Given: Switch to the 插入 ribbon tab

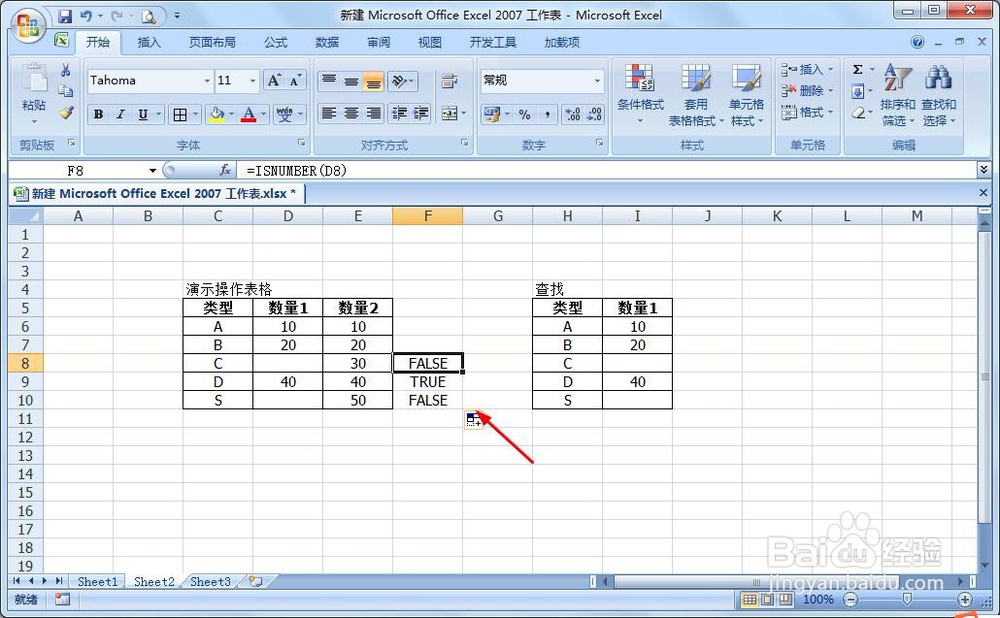Looking at the screenshot, I should tap(147, 42).
